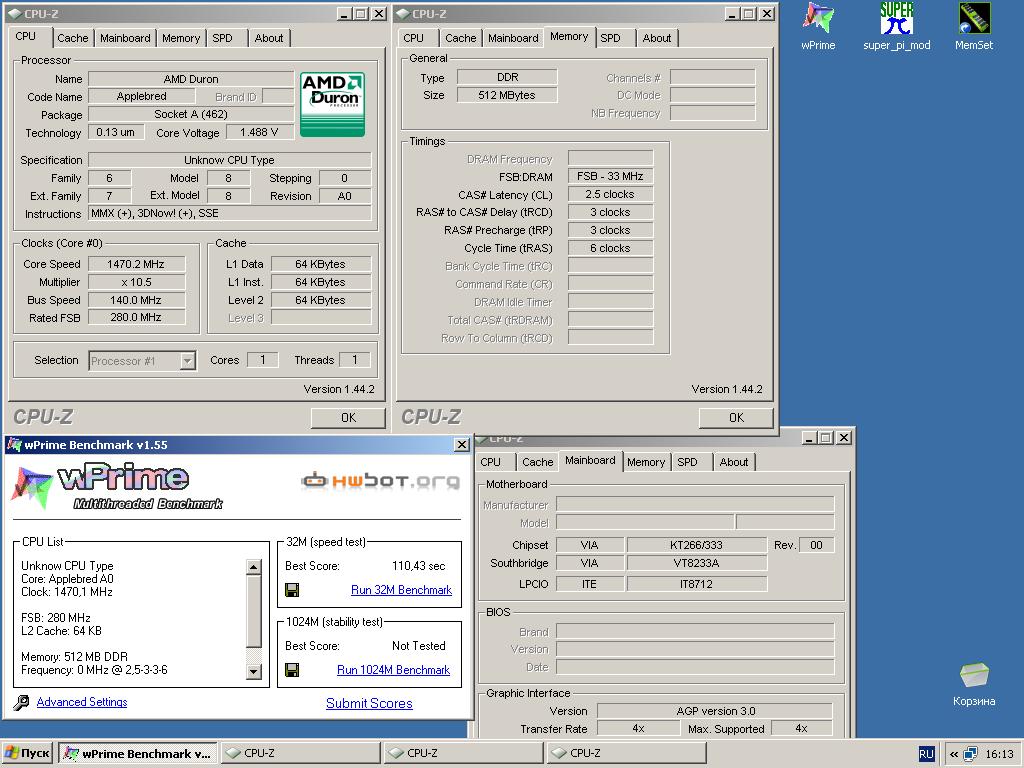
Task: Click the save floppy icon under 32M test
Action: (293, 590)
